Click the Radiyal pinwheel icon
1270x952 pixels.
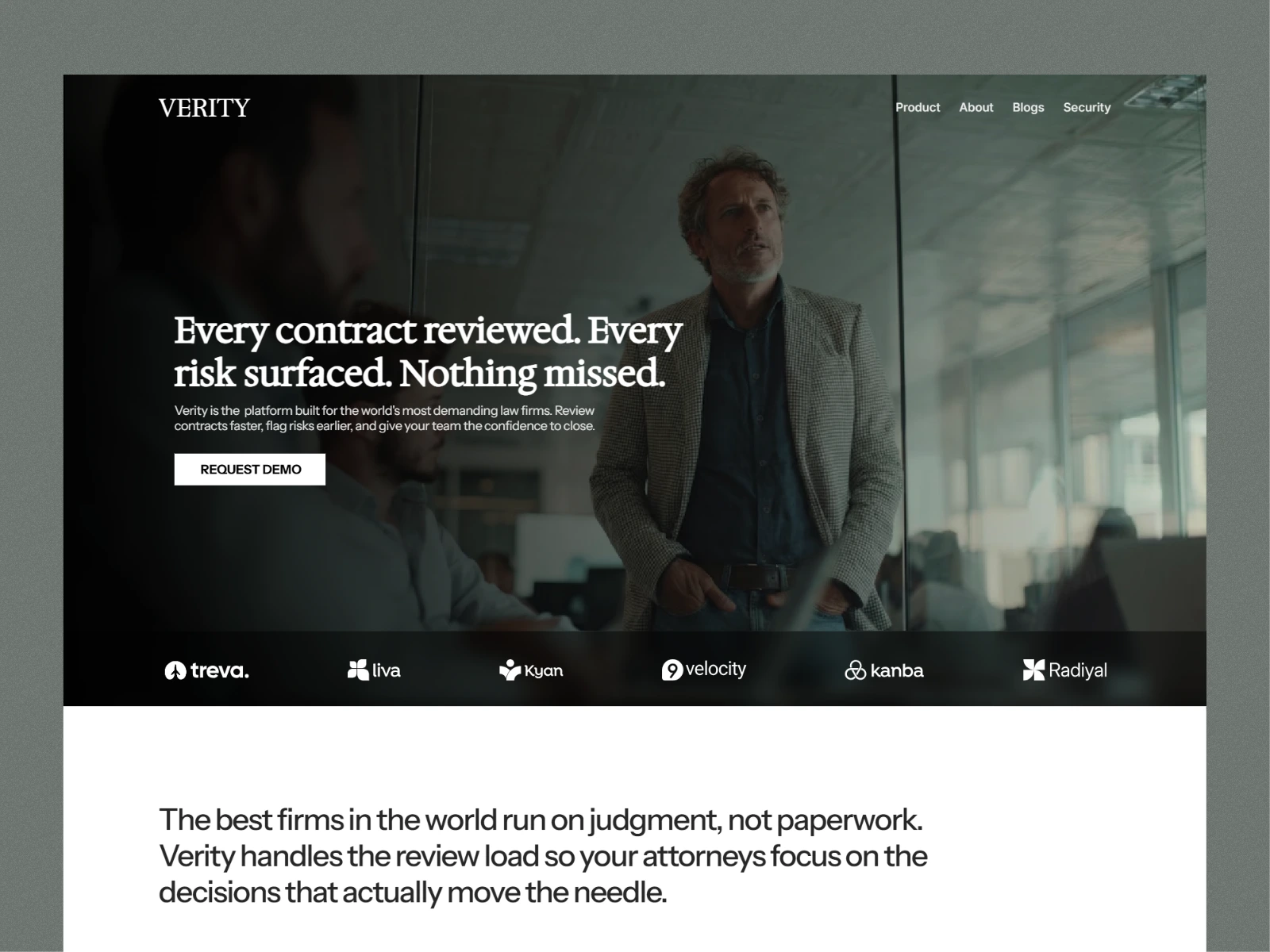tap(1033, 670)
